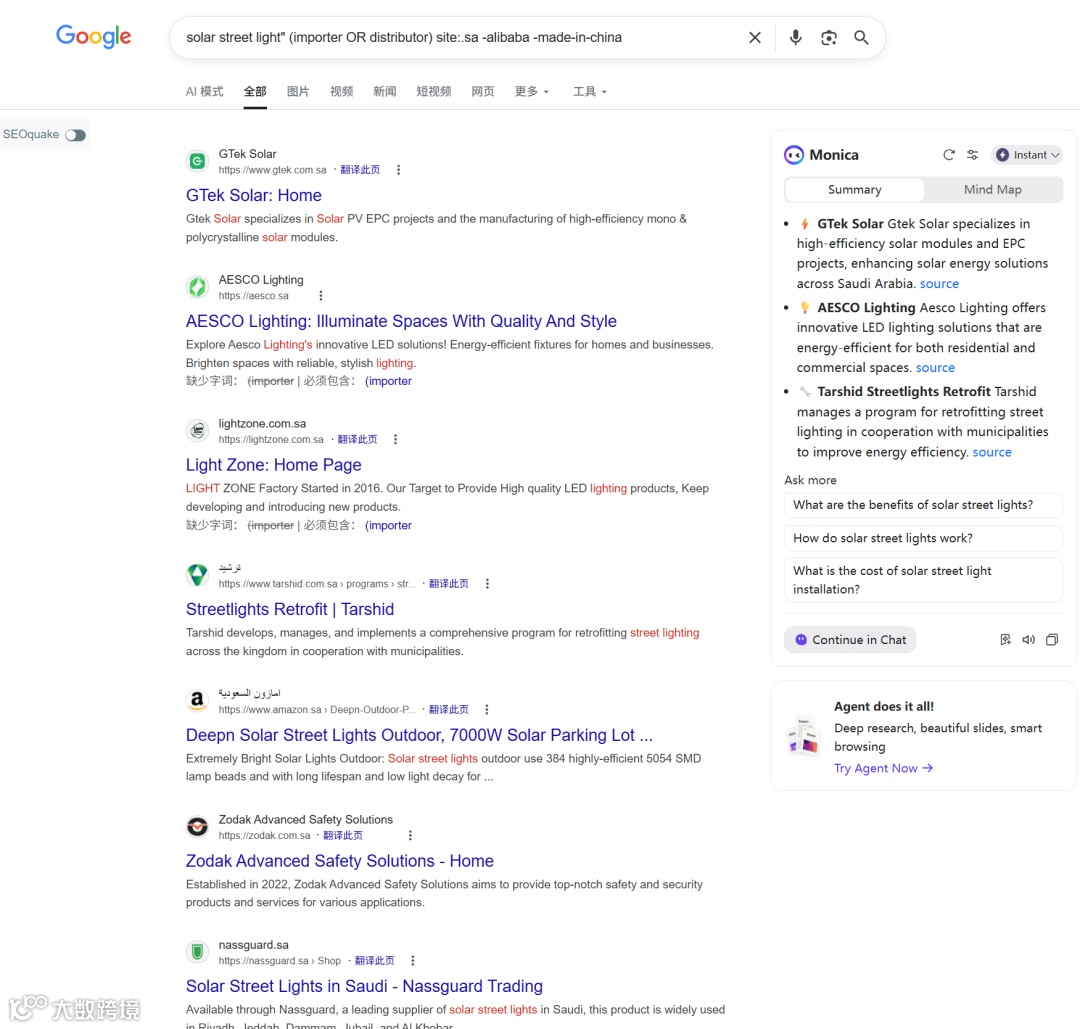Switch to 新闻 news tab
The width and height of the screenshot is (1080, 1029).
tap(385, 92)
